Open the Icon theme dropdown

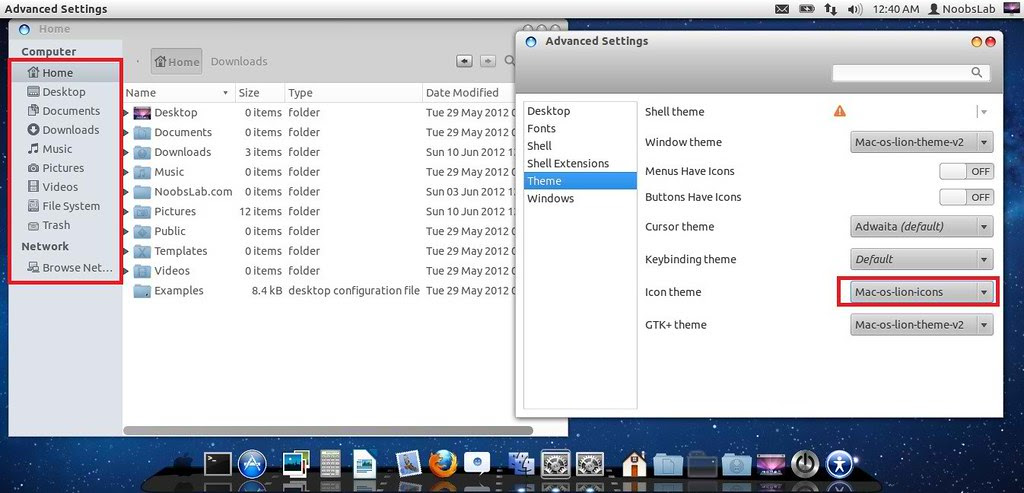point(921,292)
